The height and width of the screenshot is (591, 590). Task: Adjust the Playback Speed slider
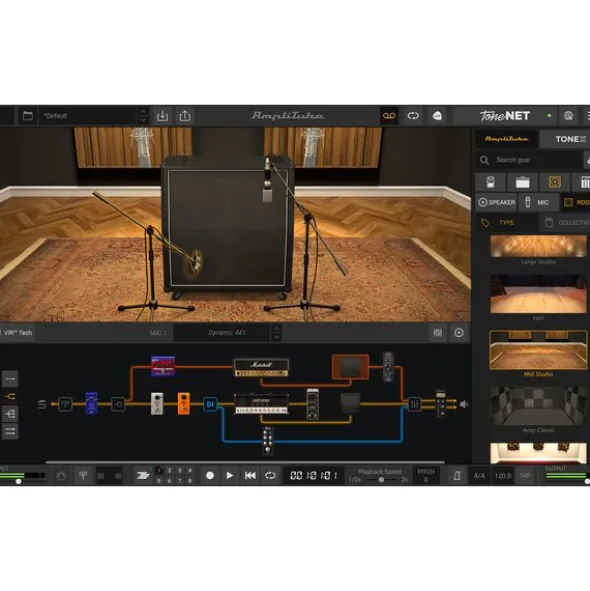tap(381, 480)
